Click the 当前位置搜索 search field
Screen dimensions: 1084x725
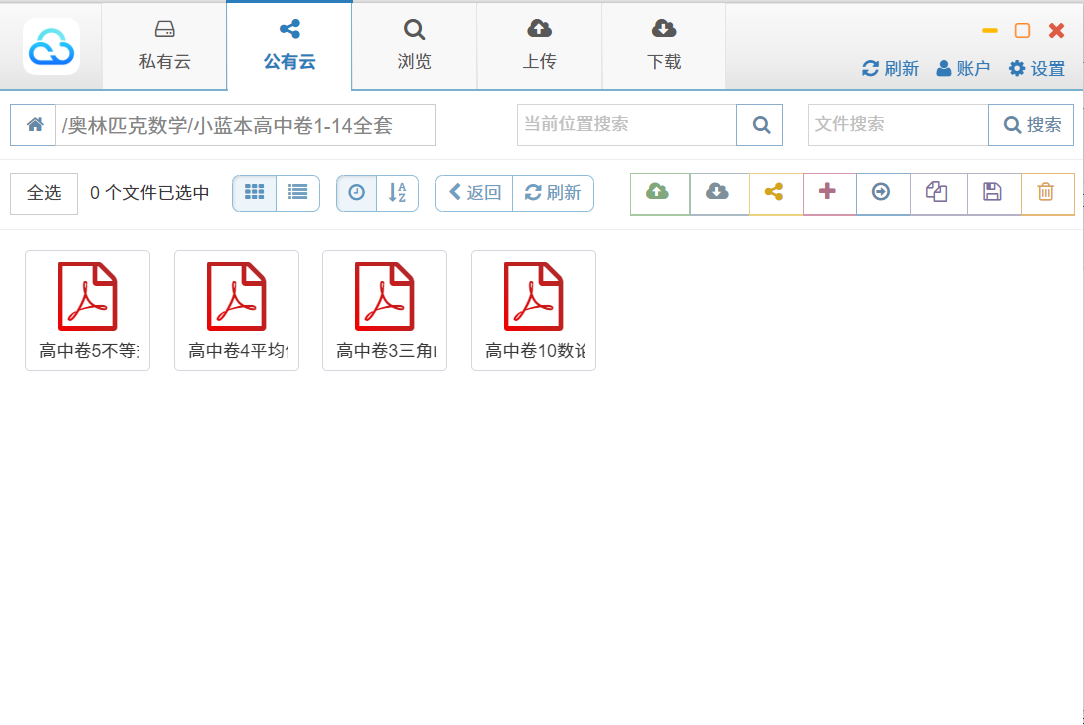[x=626, y=125]
